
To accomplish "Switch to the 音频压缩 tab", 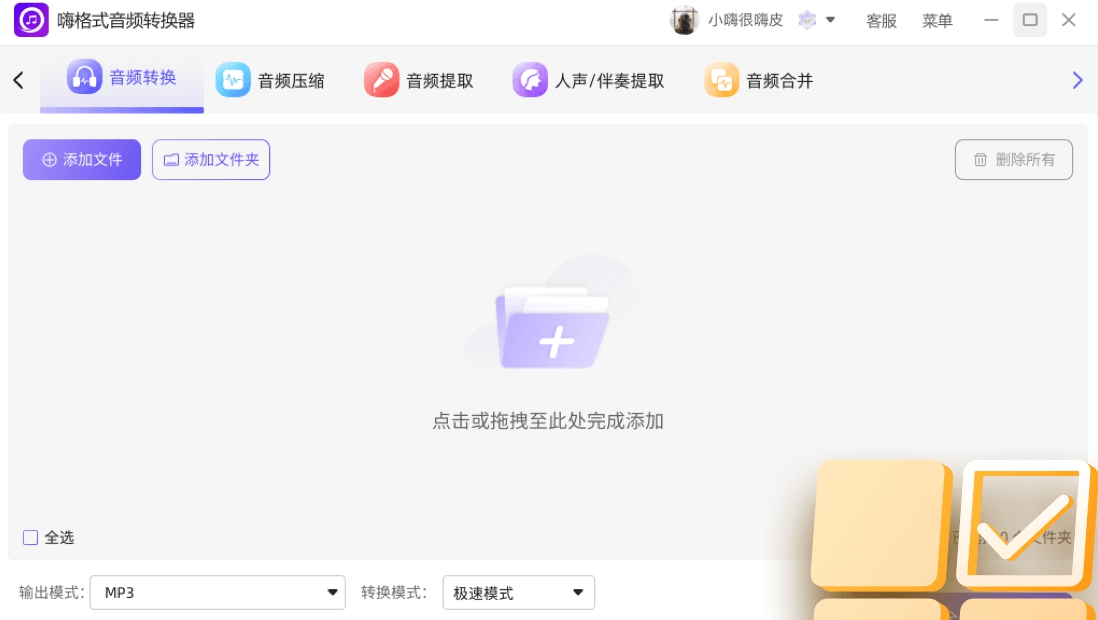I will 271,81.
